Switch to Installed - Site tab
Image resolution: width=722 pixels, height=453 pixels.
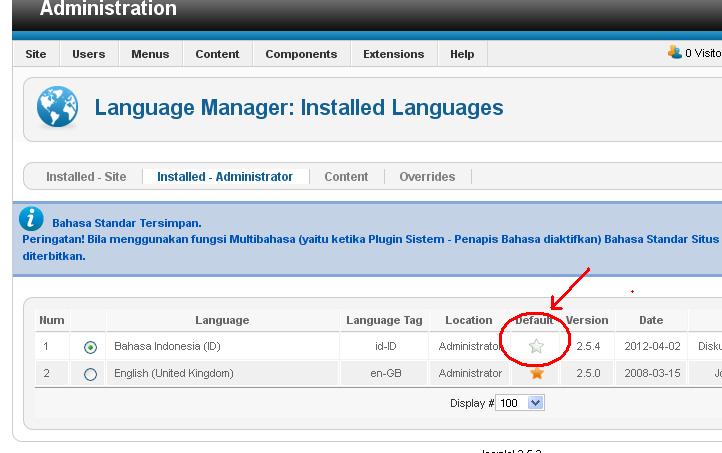click(x=86, y=176)
